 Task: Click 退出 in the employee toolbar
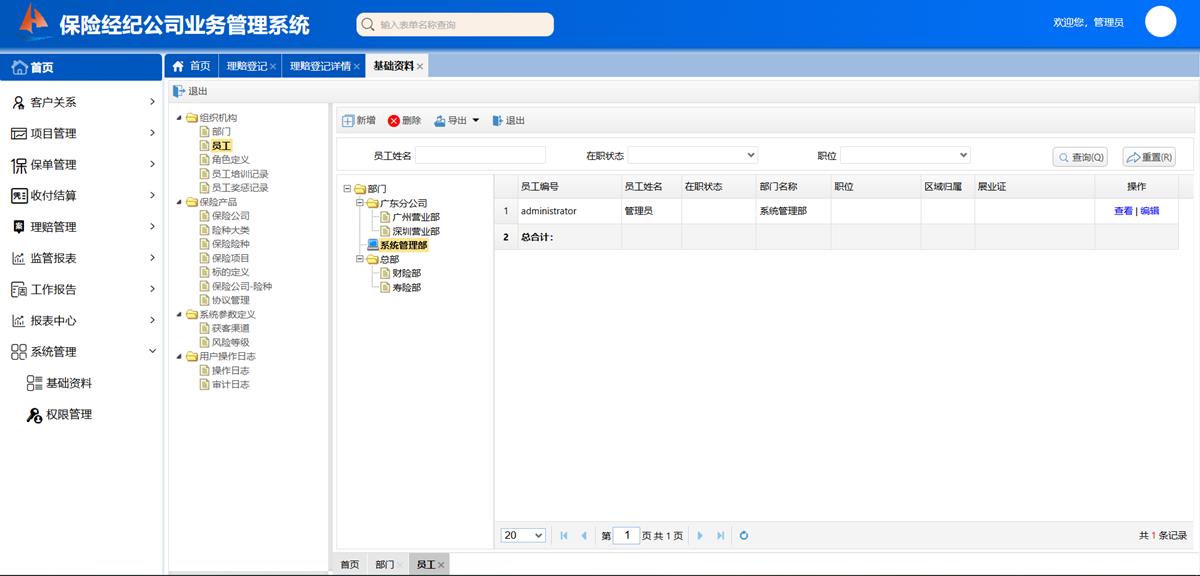[508, 121]
